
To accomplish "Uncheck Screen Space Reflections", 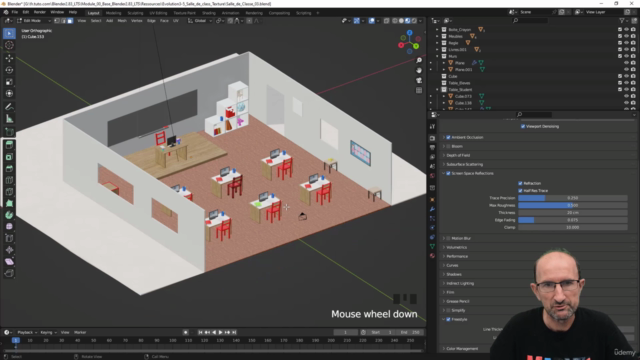I will 449,173.
